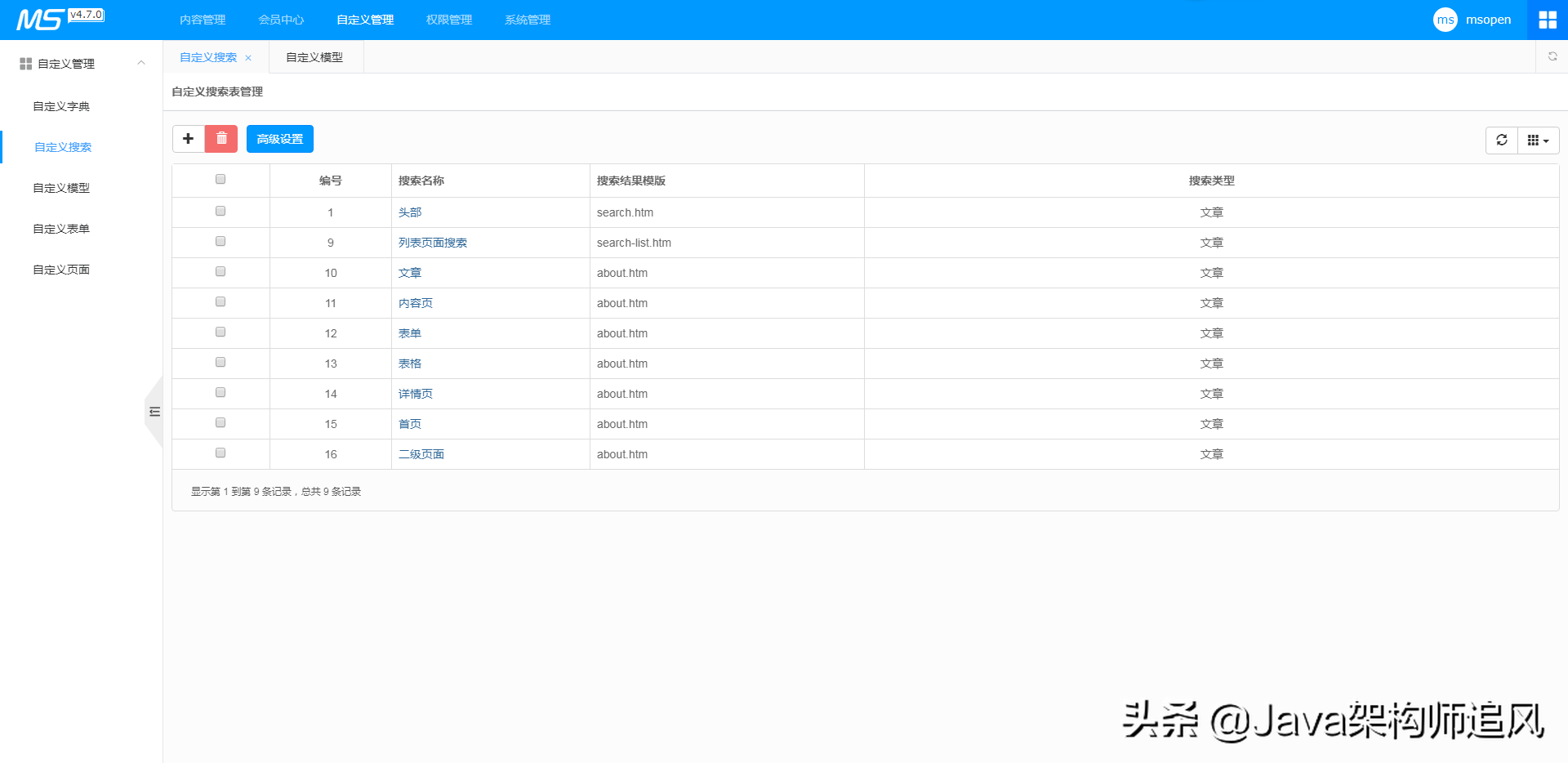Click the apps grid icon in top-right corner
1568x763 pixels.
(1548, 19)
